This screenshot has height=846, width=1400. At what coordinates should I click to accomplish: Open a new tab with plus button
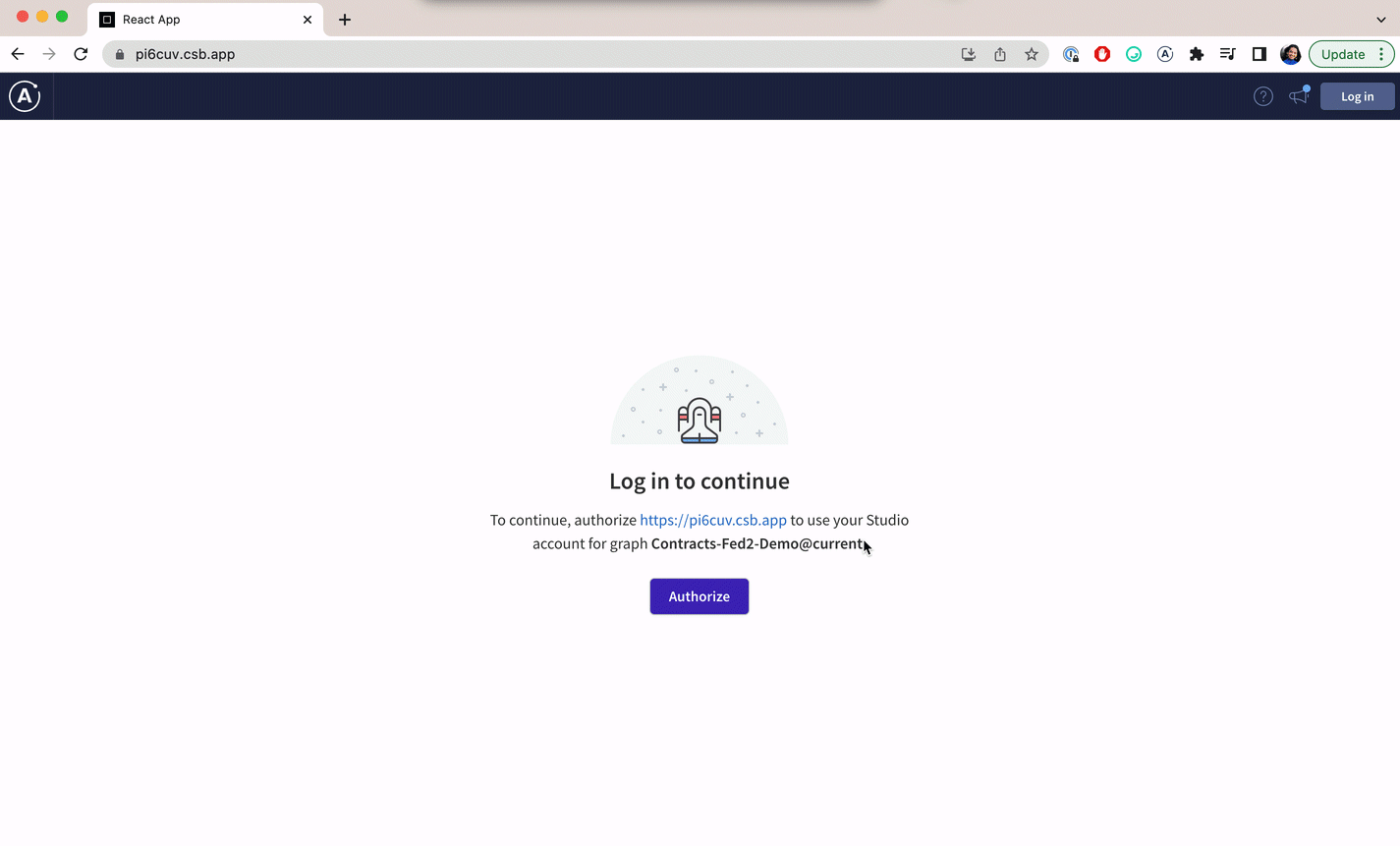[x=345, y=20]
